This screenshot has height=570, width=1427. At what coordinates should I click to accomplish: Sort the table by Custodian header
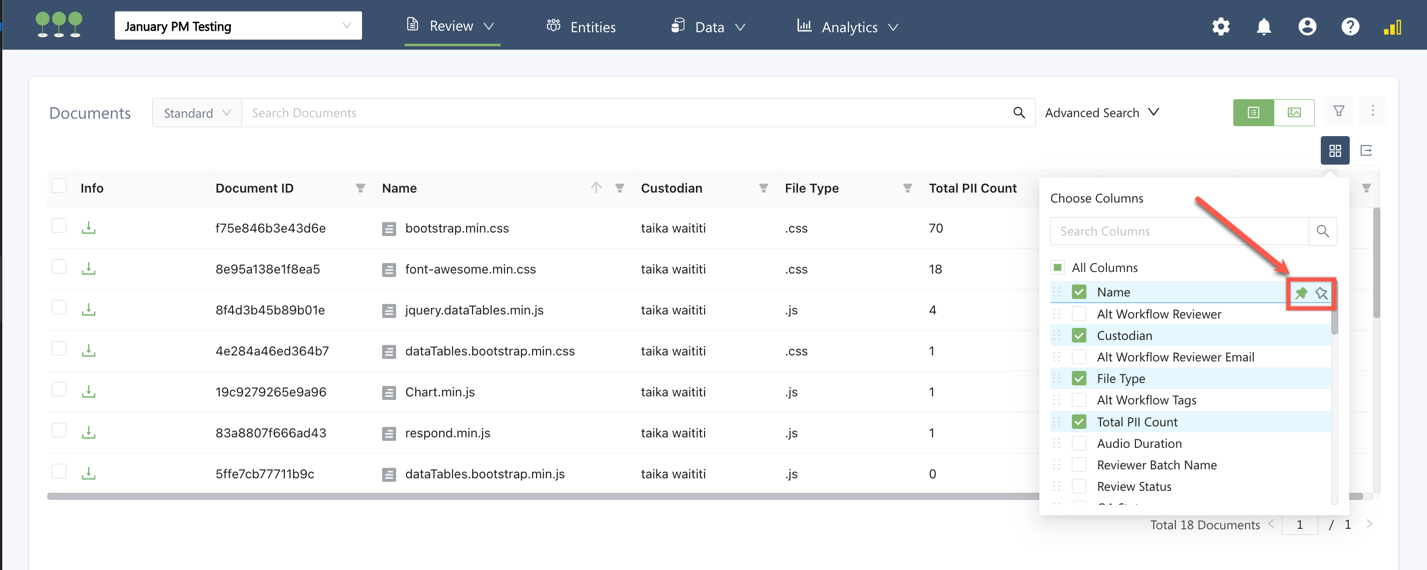[672, 188]
